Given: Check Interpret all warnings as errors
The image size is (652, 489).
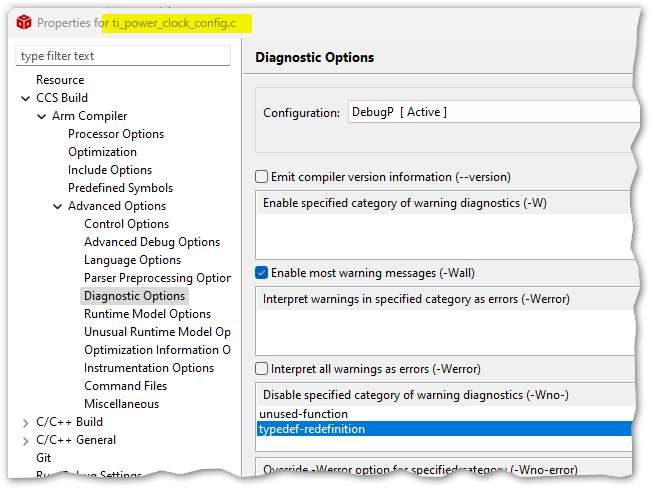Looking at the screenshot, I should pos(262,369).
